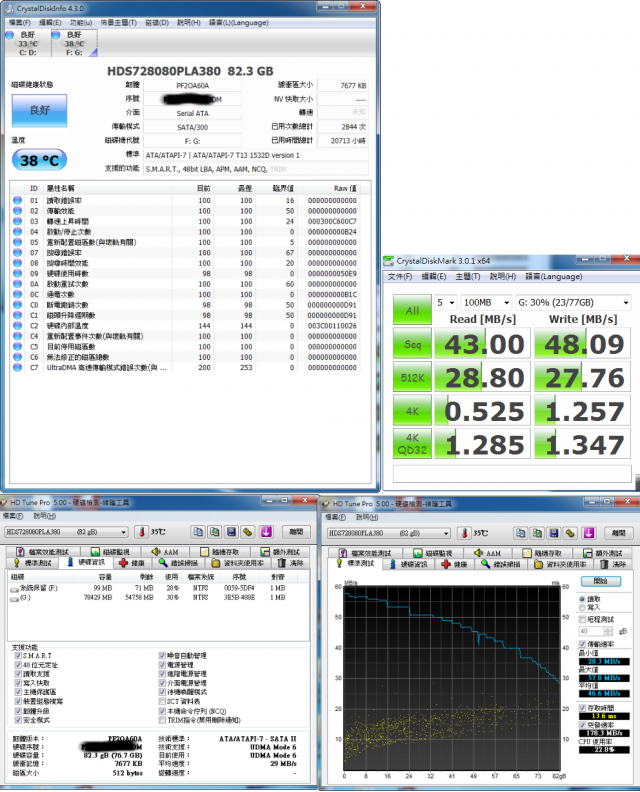Screen dimensions: 640x792
Task: Open 隨機存取 tab in HD Tune benchmark window
Action: tap(543, 554)
